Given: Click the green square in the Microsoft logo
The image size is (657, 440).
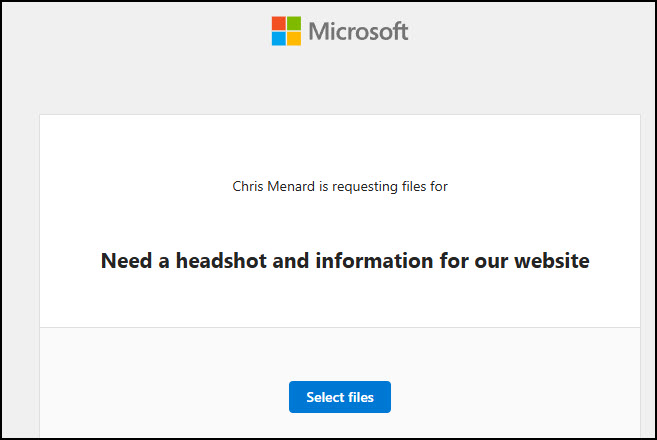Looking at the screenshot, I should pos(294,23).
